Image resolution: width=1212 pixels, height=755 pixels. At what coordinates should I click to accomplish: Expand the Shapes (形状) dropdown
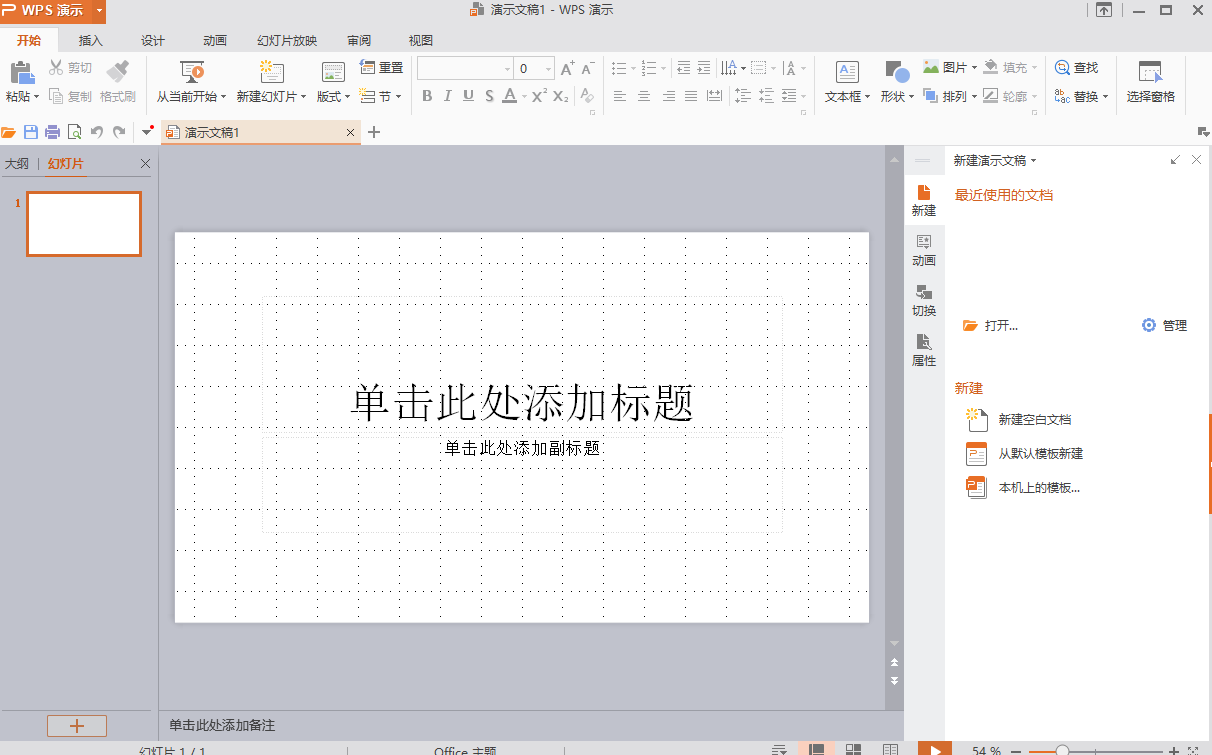click(x=897, y=97)
